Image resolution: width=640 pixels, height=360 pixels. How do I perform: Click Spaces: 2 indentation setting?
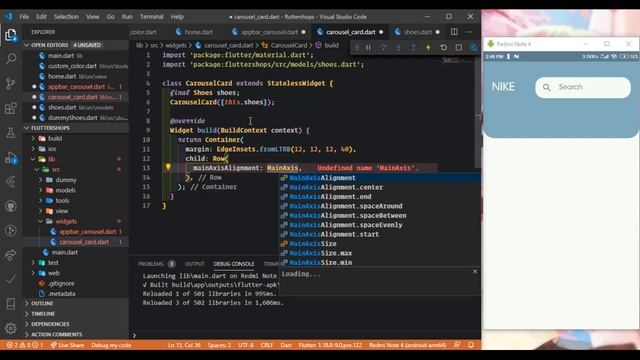[x=219, y=345]
